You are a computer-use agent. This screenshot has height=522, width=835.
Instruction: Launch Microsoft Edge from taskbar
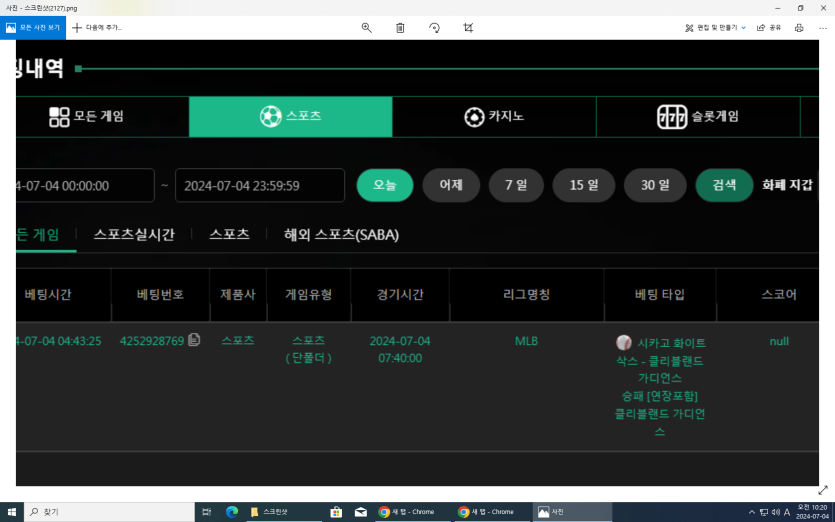click(232, 512)
